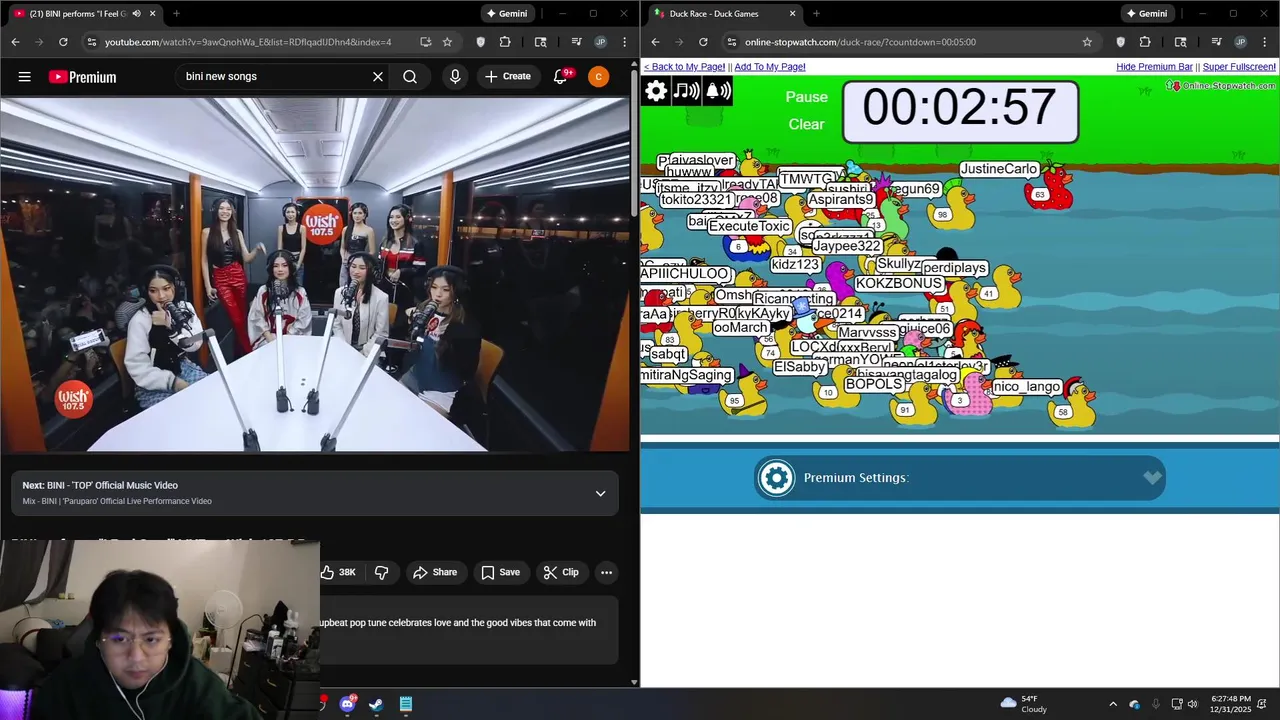
Task: Open a new tab in Duck Race window
Action: (816, 14)
